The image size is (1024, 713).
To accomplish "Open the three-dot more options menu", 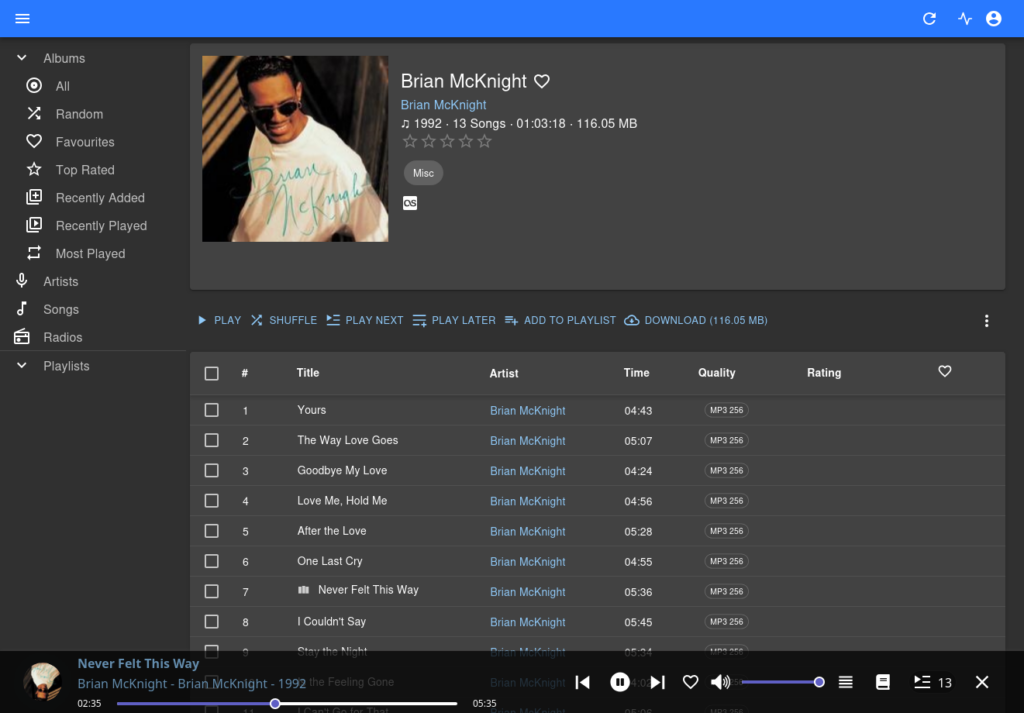I will point(986,321).
